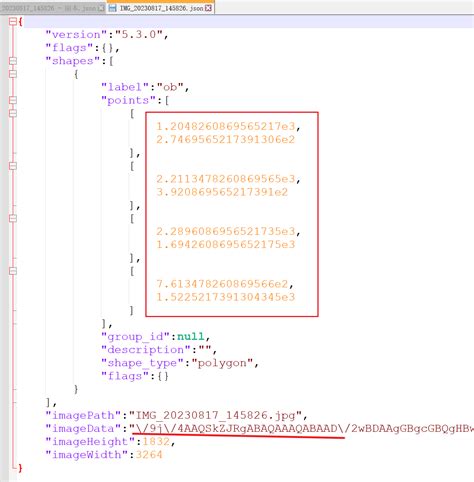
Task: Click the value 1.2048260869565217e3
Action: [x=226, y=126]
